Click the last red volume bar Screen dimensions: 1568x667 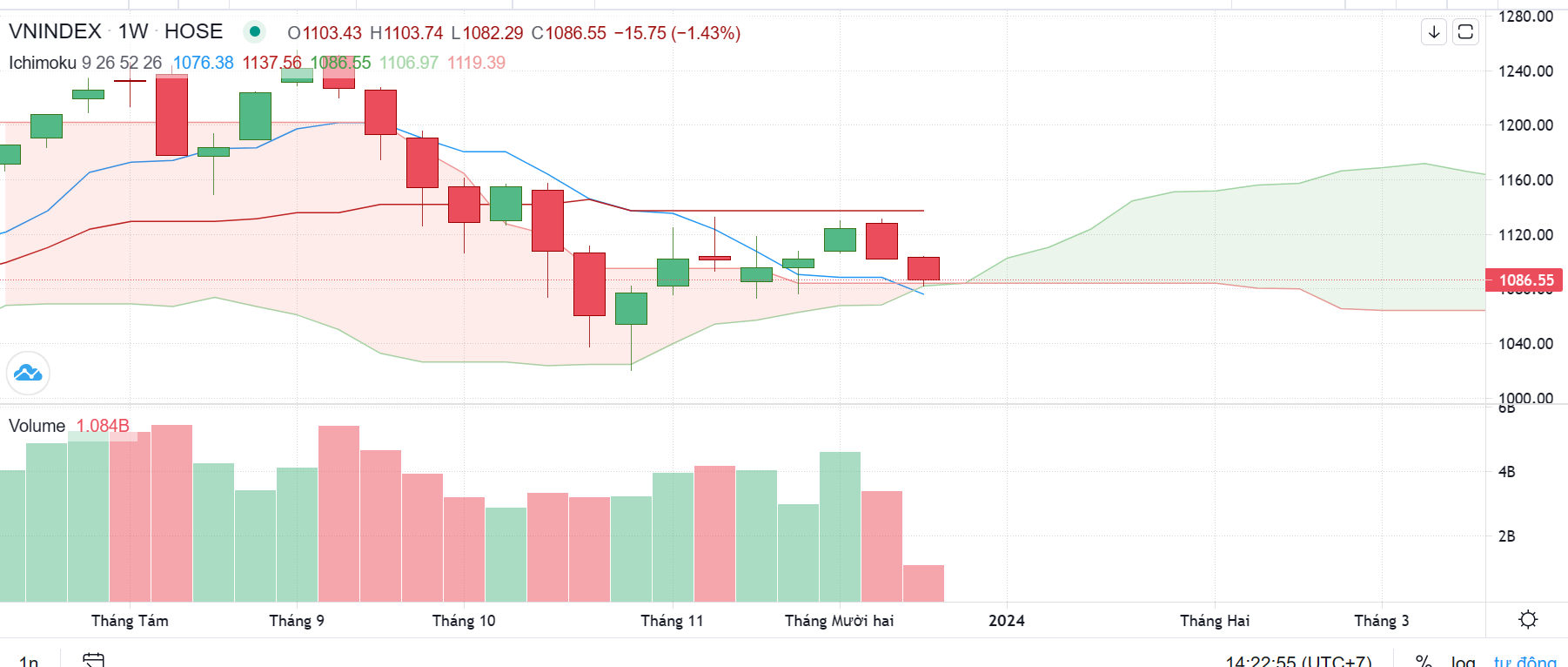[x=923, y=583]
